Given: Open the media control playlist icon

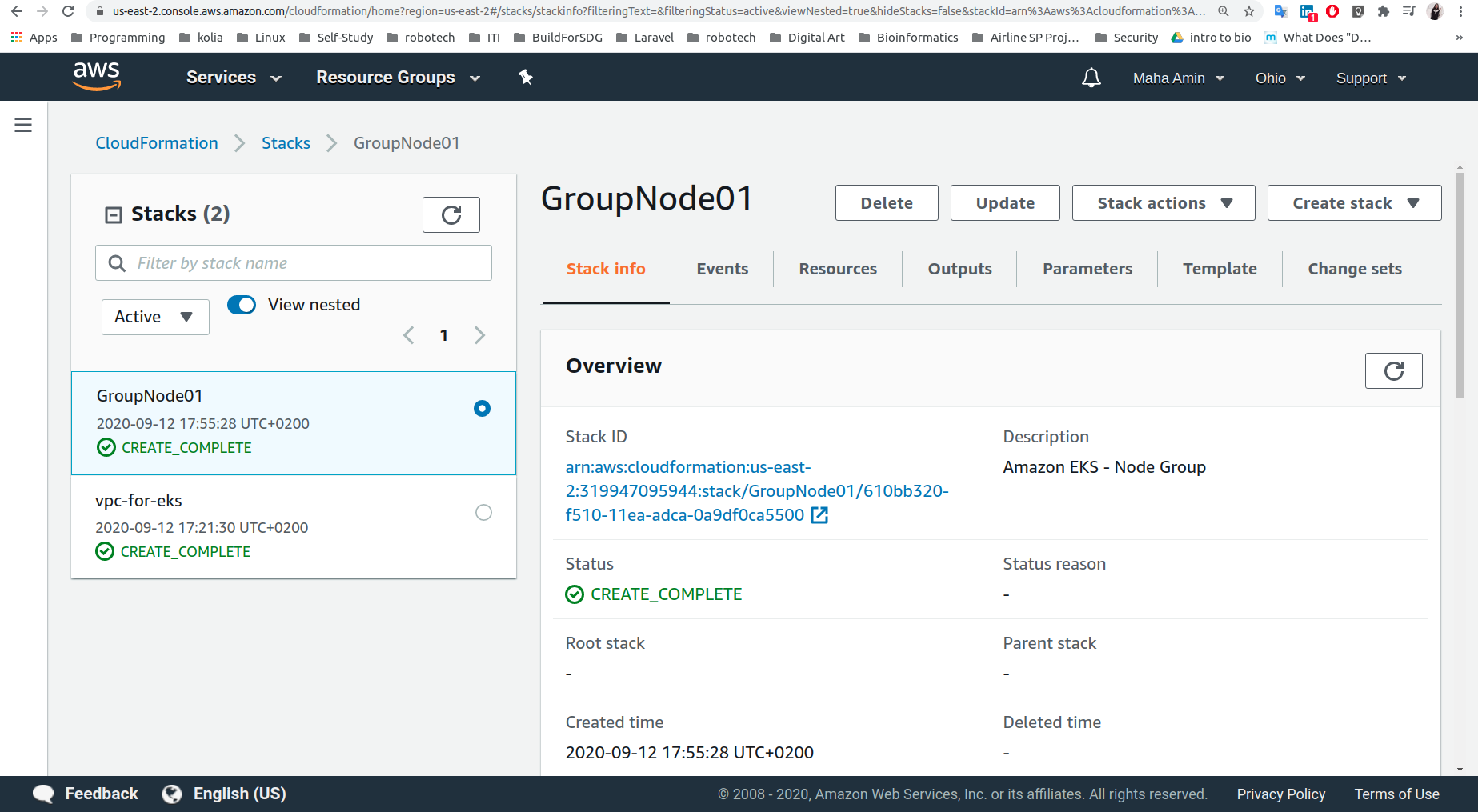Looking at the screenshot, I should point(1409,11).
